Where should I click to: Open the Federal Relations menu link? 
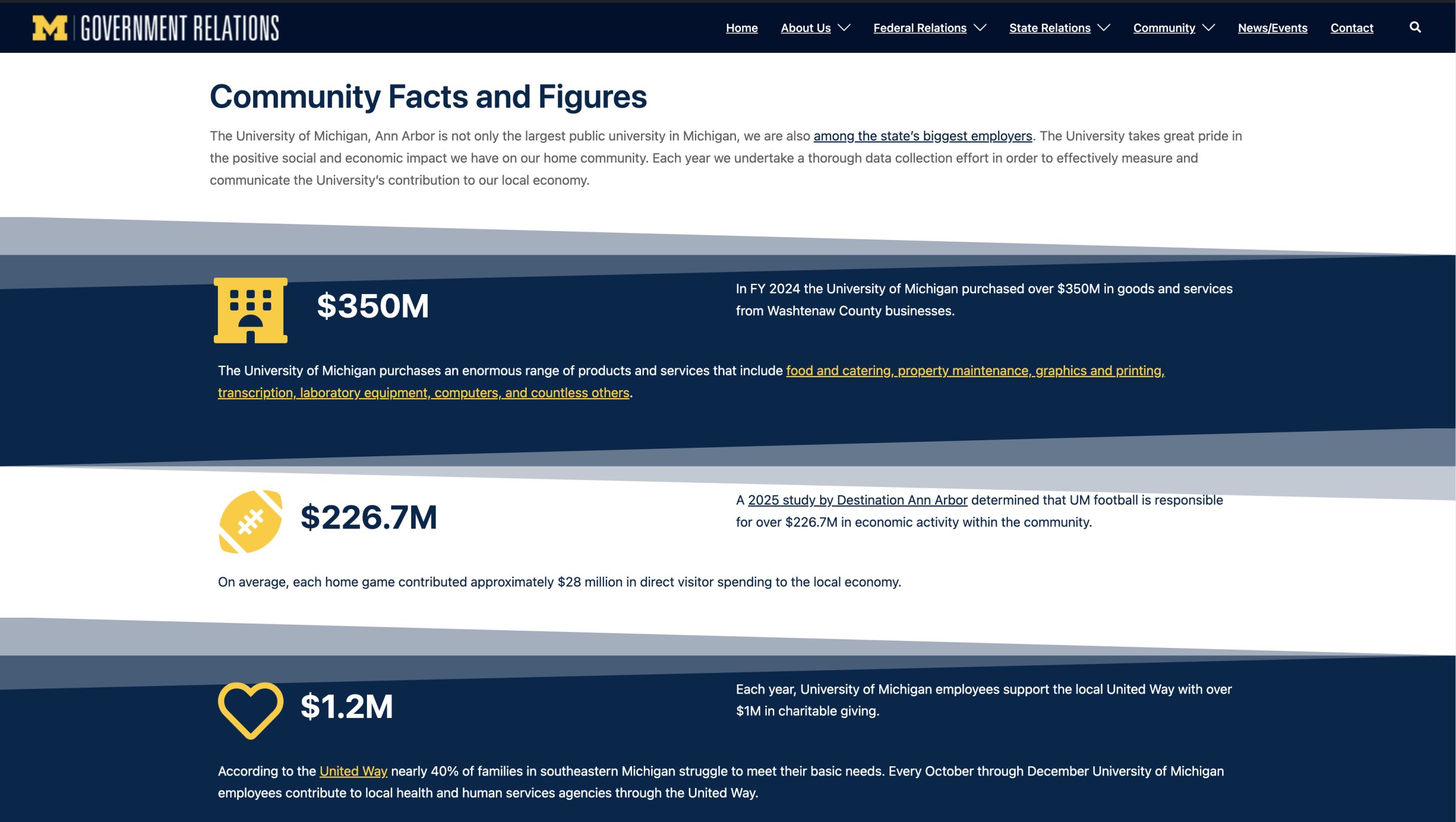click(920, 28)
